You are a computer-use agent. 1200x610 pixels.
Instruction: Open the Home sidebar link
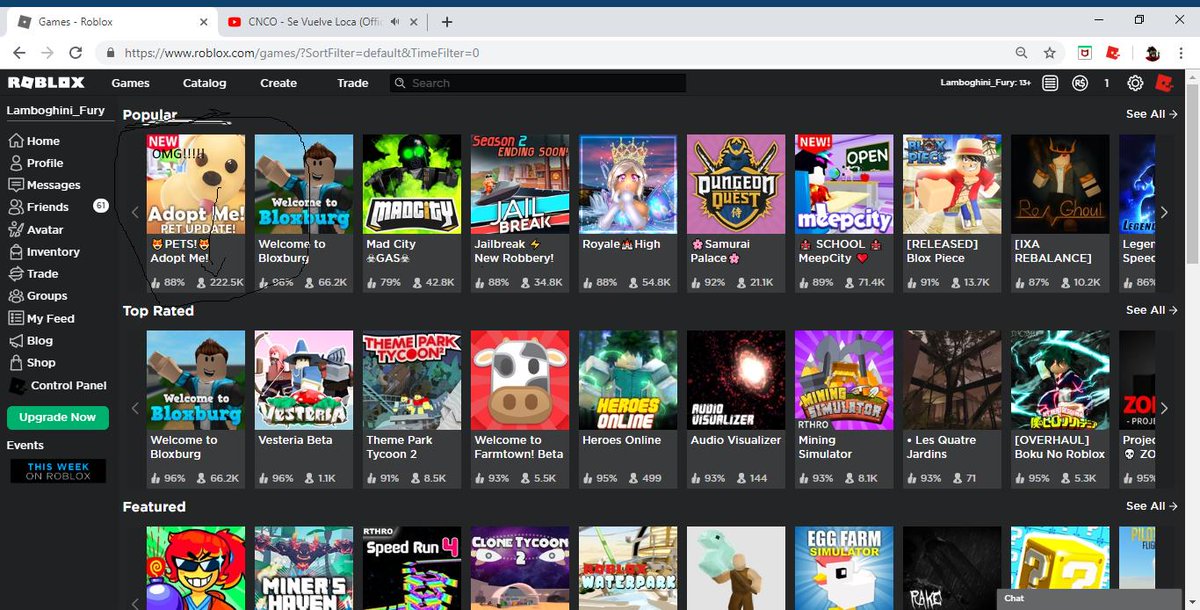tap(35, 141)
